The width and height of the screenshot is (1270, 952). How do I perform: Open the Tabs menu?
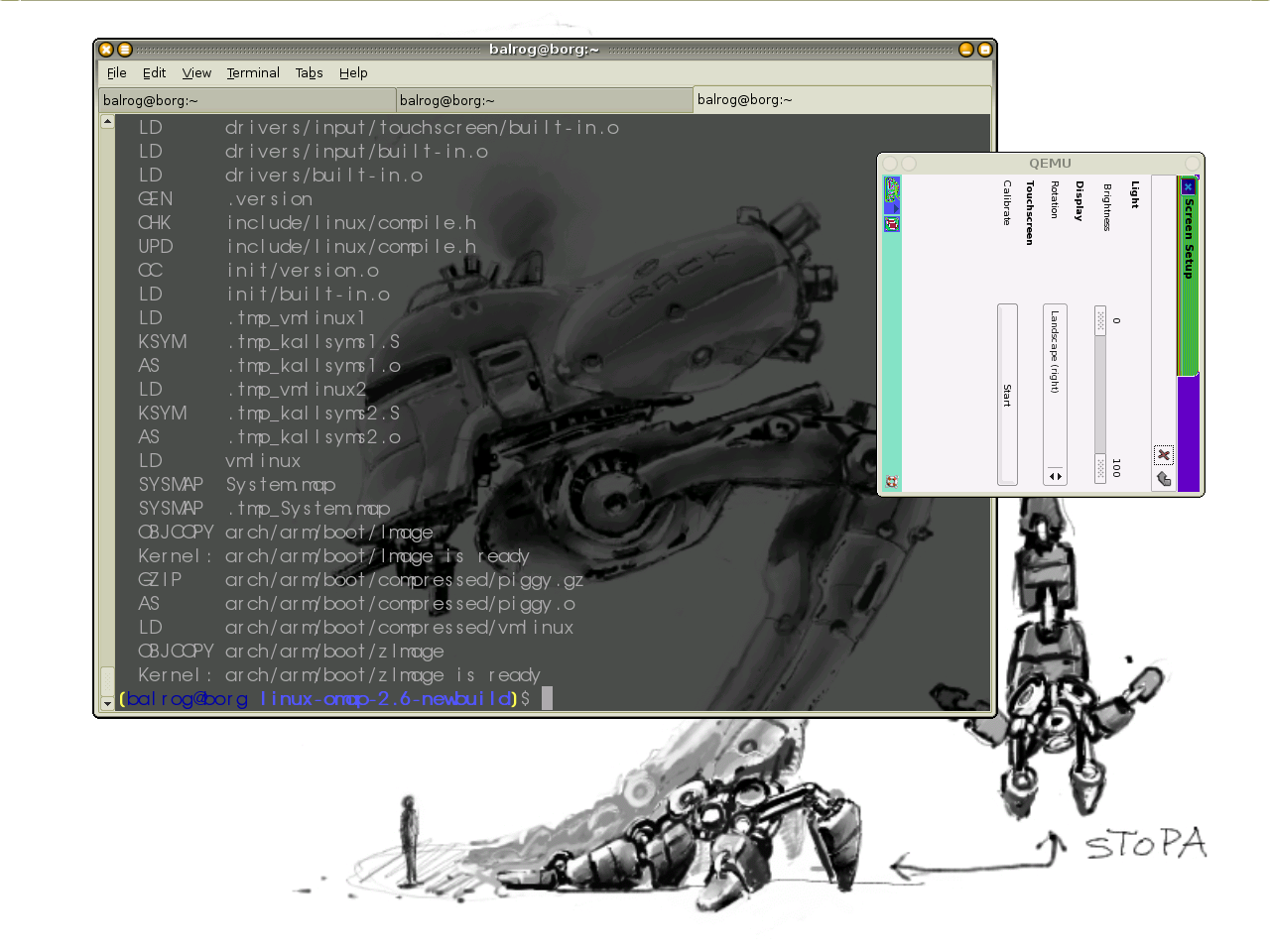click(x=309, y=73)
